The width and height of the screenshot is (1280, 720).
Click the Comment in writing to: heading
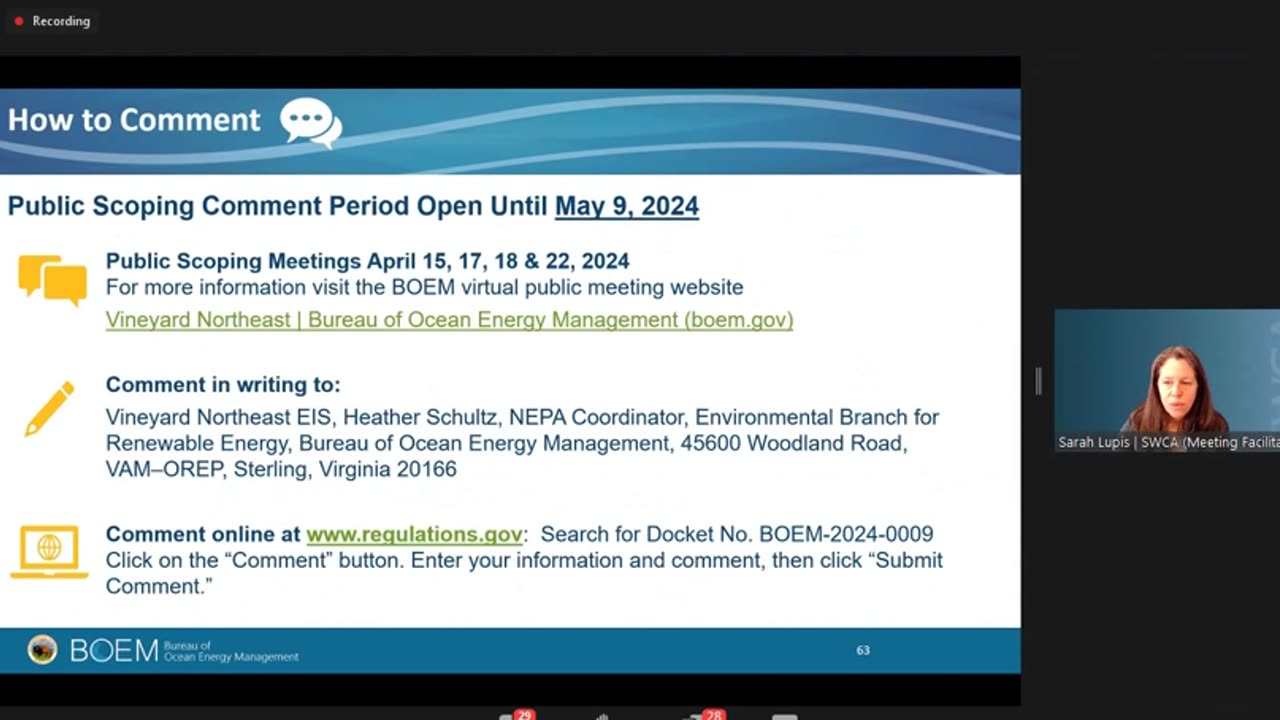coord(223,385)
